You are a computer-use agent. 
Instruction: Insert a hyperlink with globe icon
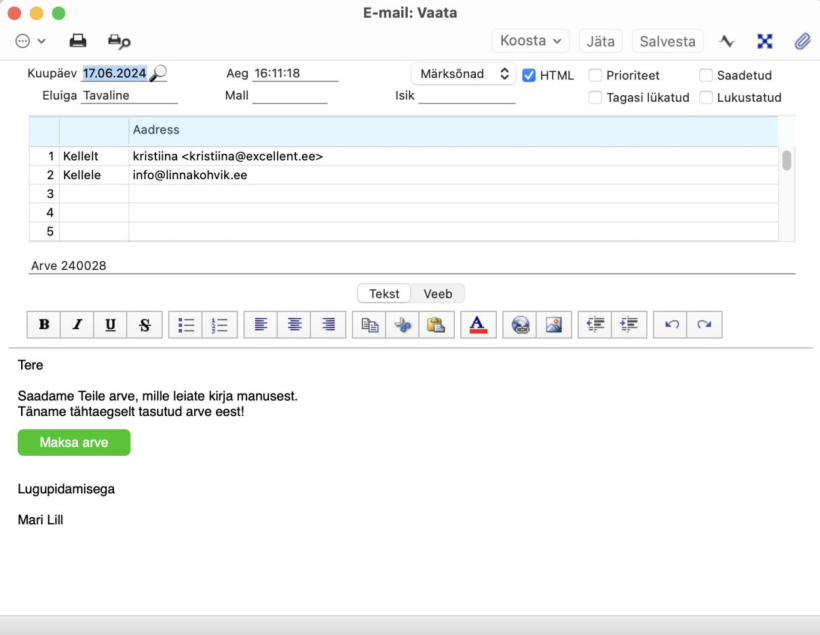(520, 325)
